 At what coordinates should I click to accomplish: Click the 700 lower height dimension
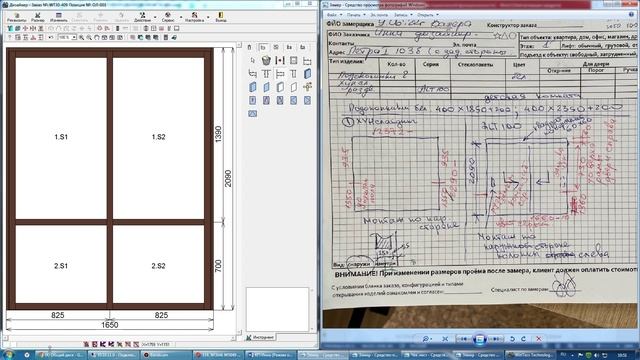[218, 266]
